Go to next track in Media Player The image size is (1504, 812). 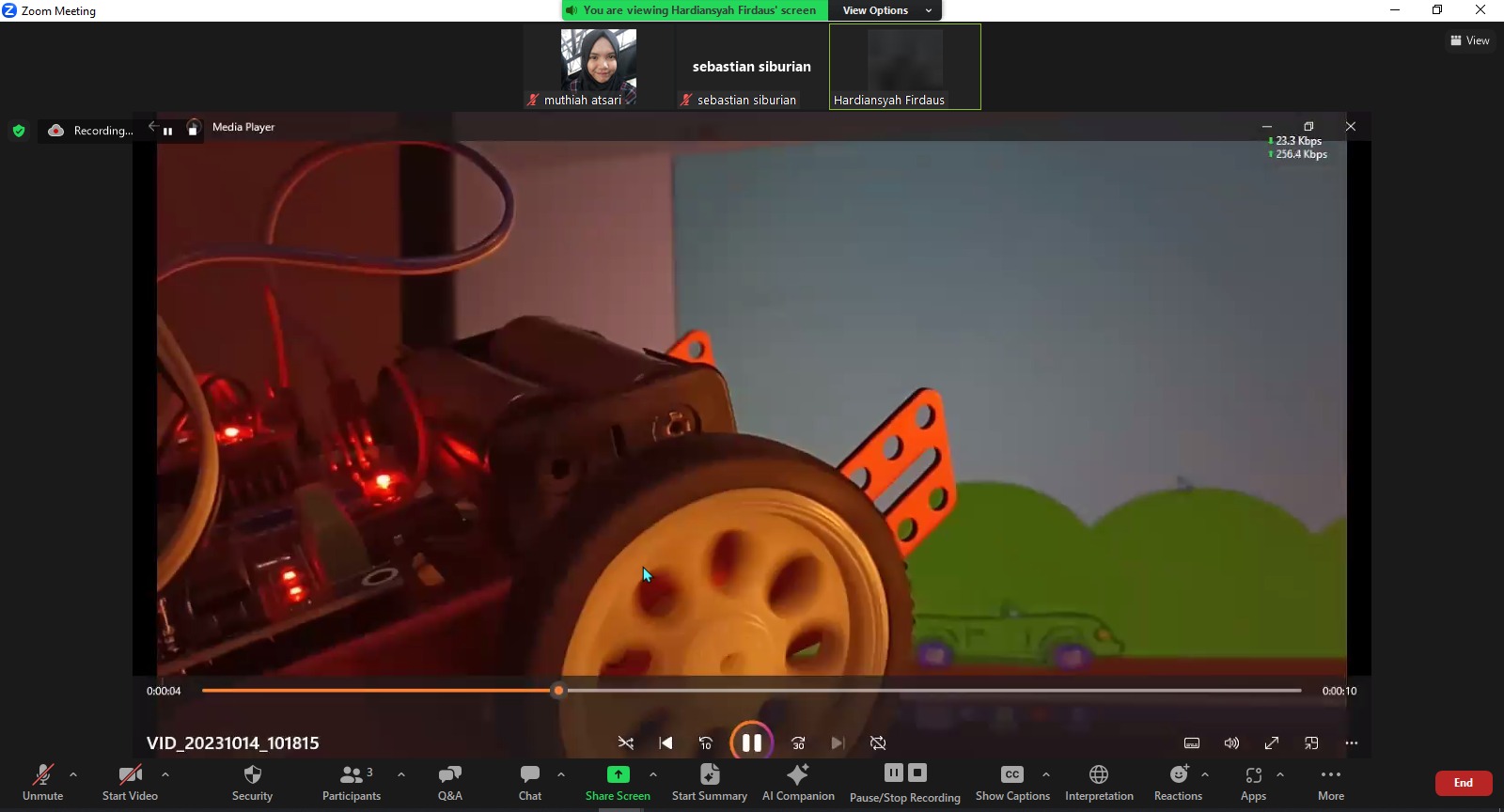[x=838, y=743]
